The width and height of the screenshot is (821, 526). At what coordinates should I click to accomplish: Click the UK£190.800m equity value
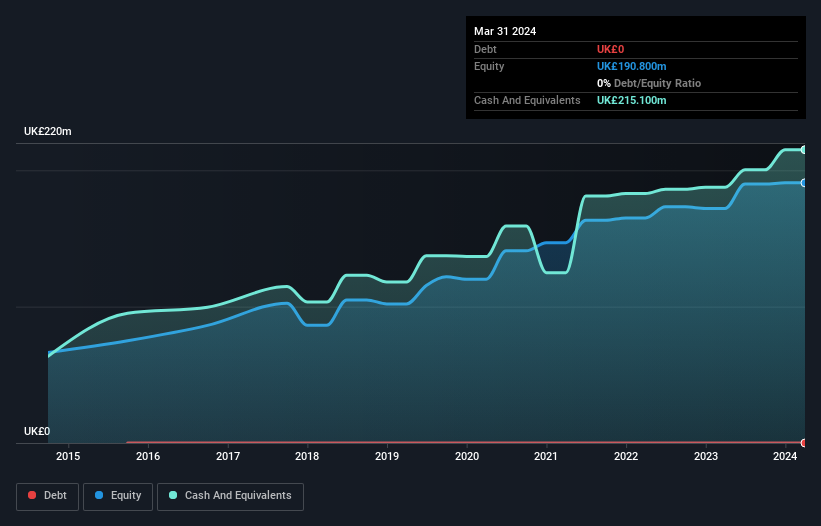click(631, 66)
